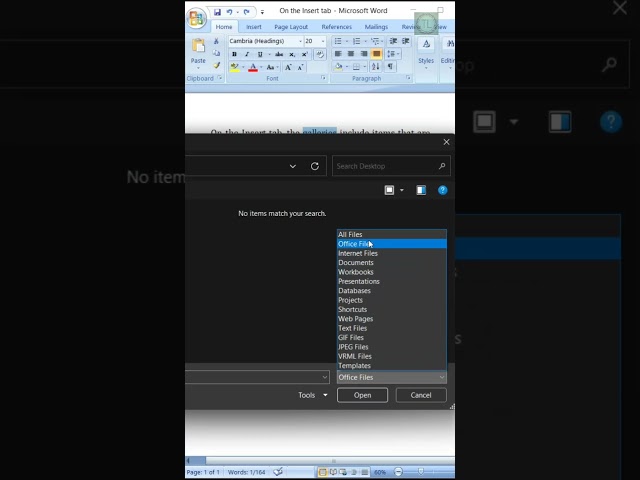Image resolution: width=640 pixels, height=480 pixels.
Task: Refresh the Open dialog folder view
Action: pos(315,166)
